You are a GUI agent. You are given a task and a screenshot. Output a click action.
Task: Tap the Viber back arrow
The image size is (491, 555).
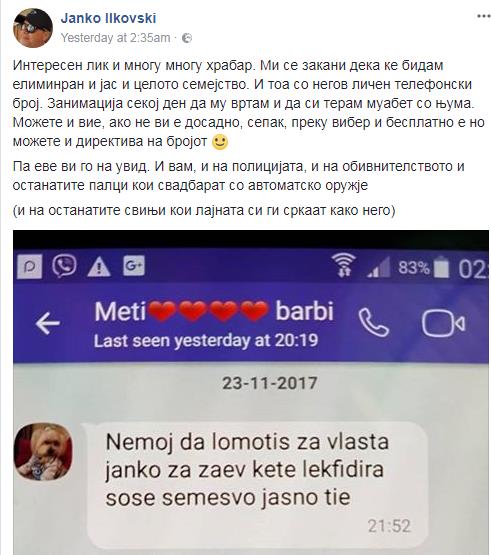(48, 323)
